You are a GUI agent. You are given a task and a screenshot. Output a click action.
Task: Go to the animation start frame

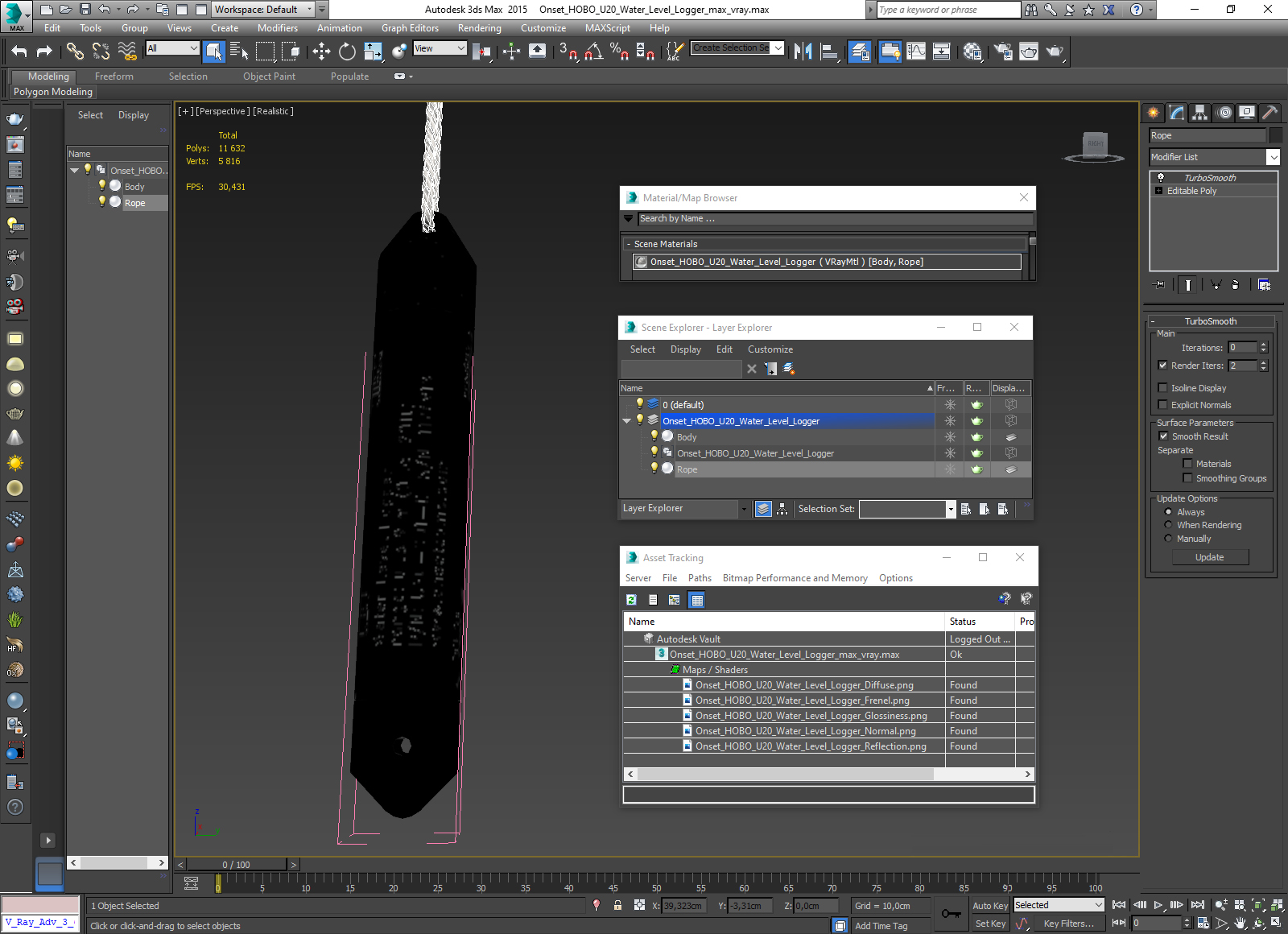(1119, 905)
